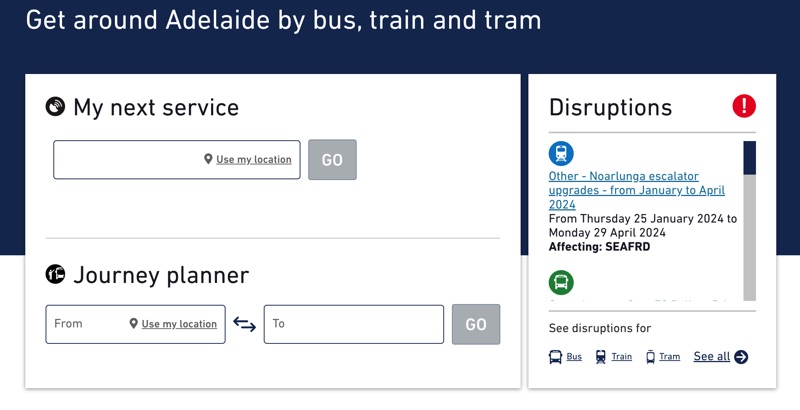Use my location for journey From
The height and width of the screenshot is (410, 800).
(x=179, y=324)
